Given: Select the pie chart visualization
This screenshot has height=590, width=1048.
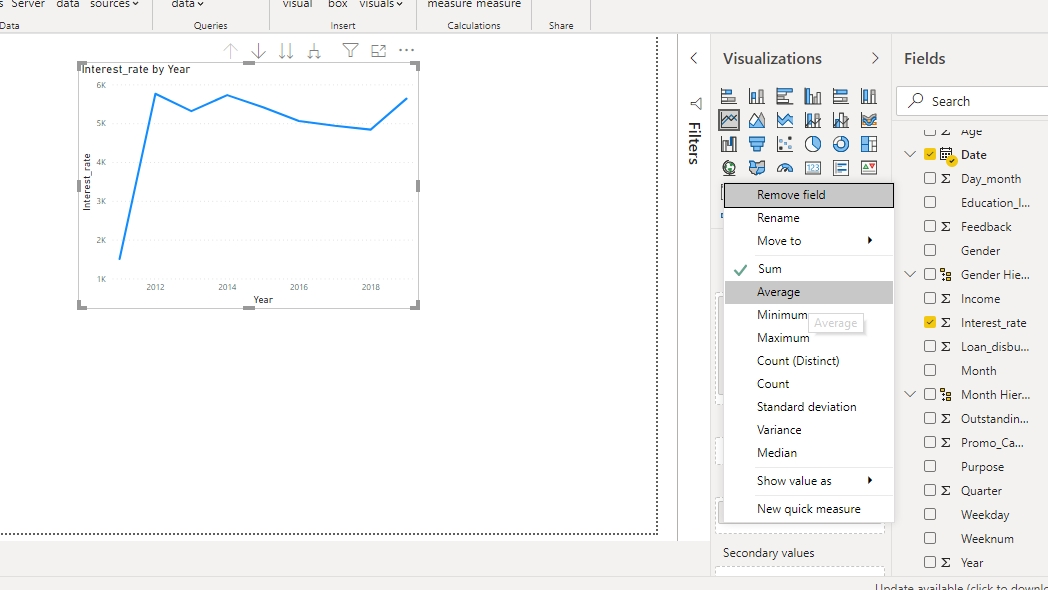Looking at the screenshot, I should (x=813, y=144).
